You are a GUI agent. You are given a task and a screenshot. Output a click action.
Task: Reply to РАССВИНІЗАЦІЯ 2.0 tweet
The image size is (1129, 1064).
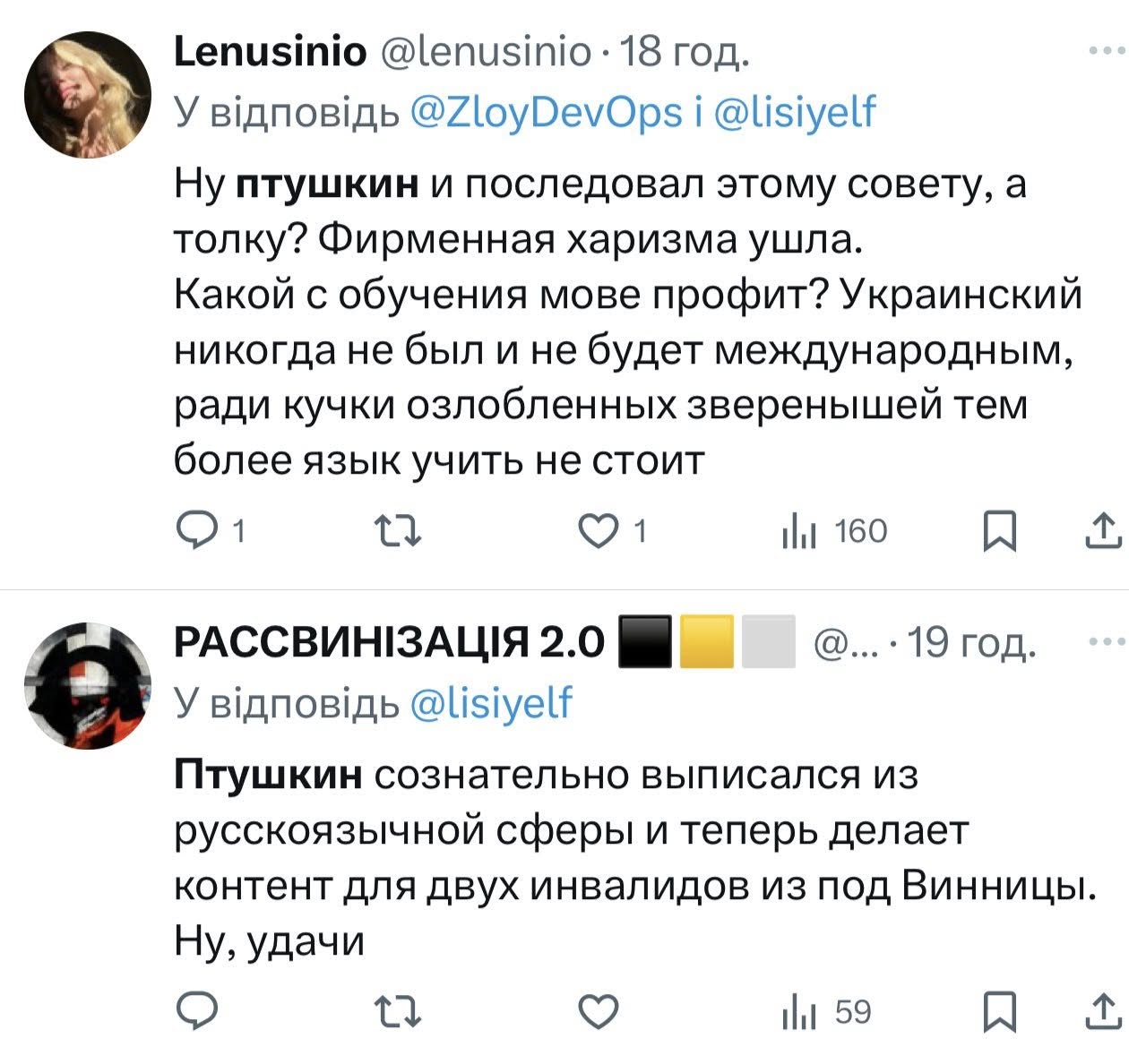[195, 1012]
